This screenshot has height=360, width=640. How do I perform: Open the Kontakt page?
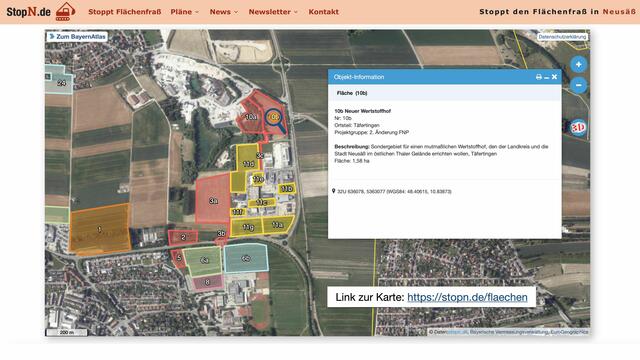(323, 12)
